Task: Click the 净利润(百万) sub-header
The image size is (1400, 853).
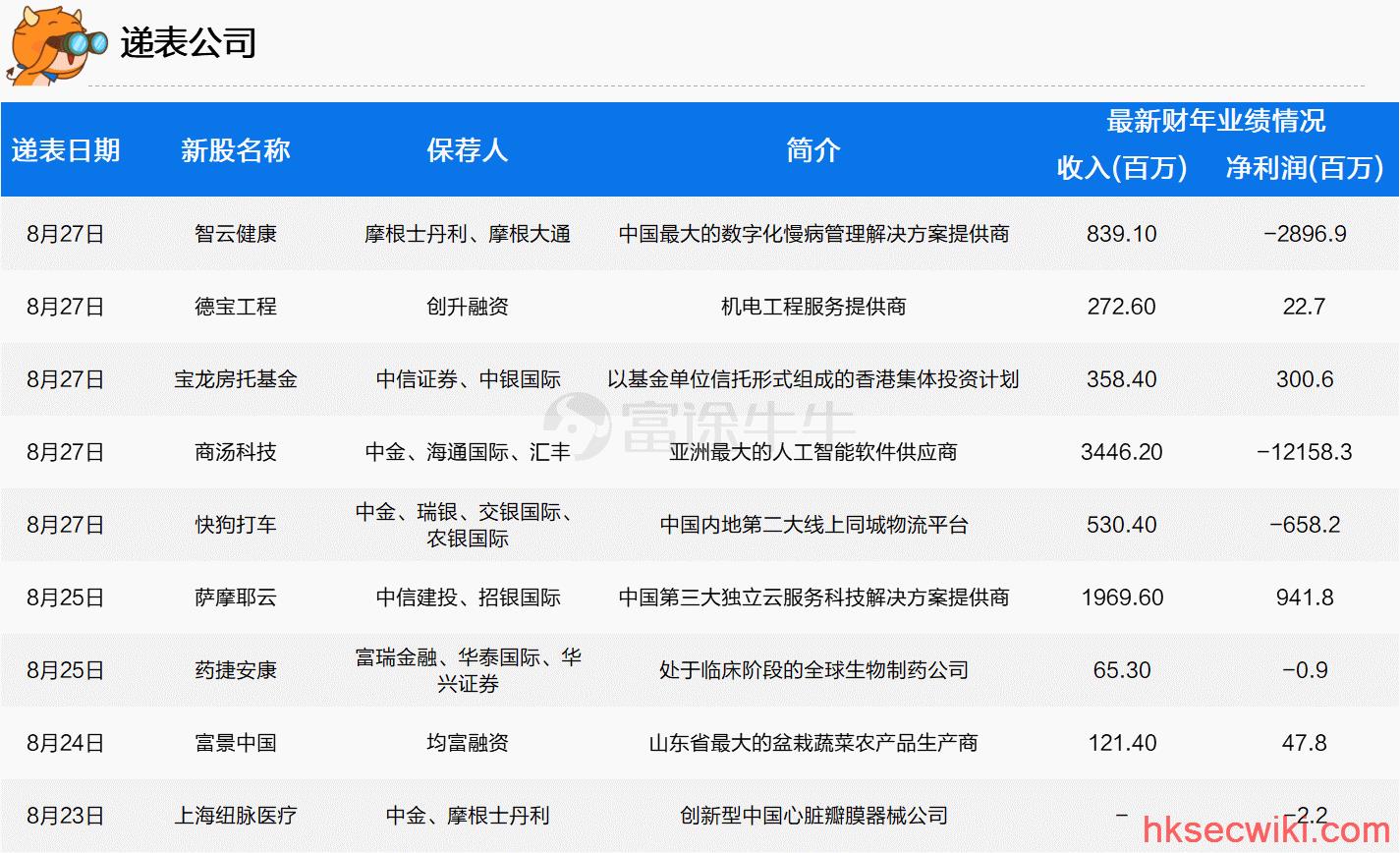Action: click(x=1305, y=168)
